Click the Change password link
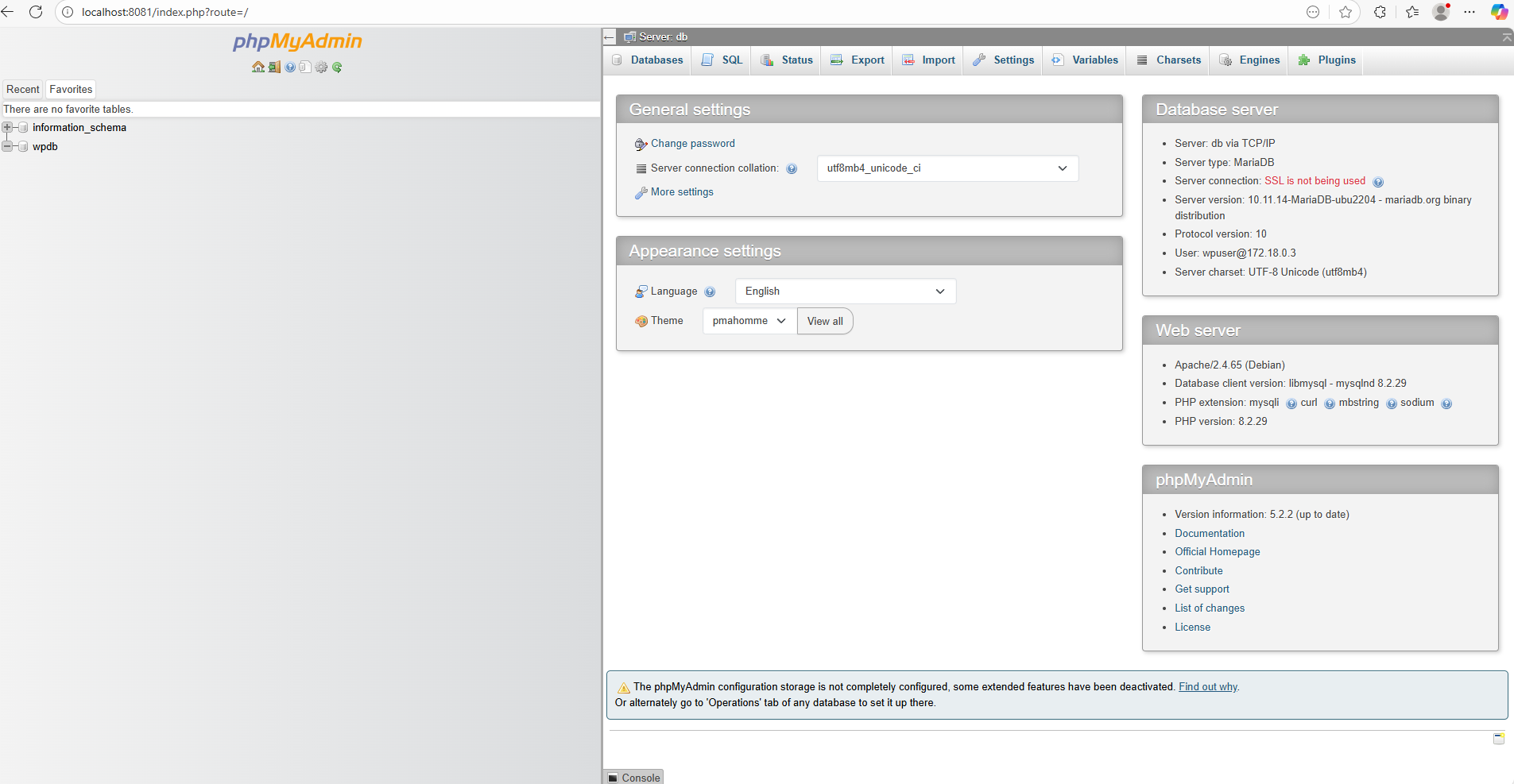The image size is (1514, 784). (693, 144)
